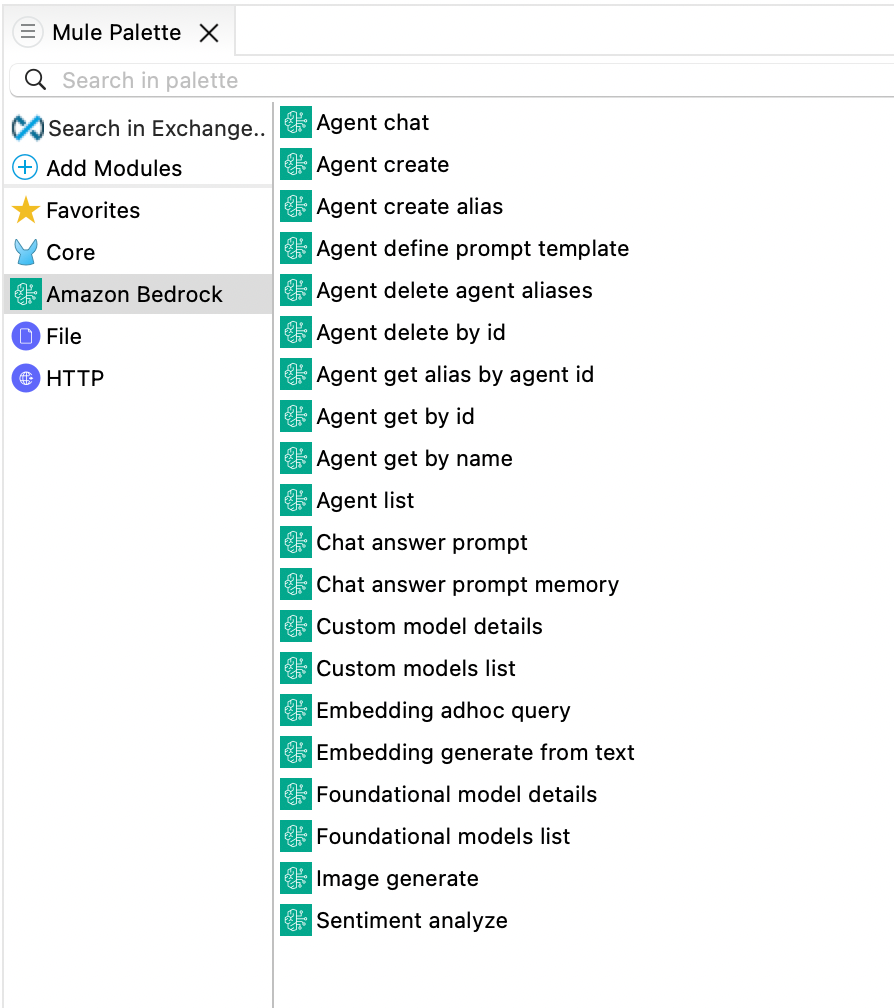894x1008 pixels.
Task: Select Custom model details operation
Action: coord(429,626)
